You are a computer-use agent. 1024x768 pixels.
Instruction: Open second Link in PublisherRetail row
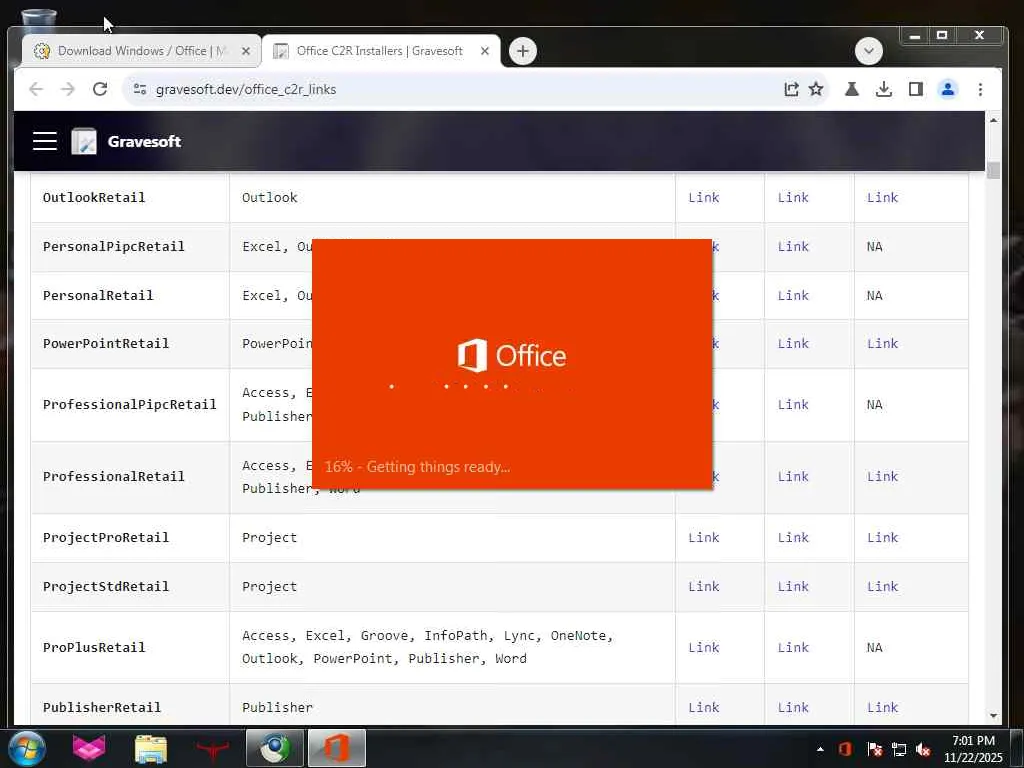(793, 707)
